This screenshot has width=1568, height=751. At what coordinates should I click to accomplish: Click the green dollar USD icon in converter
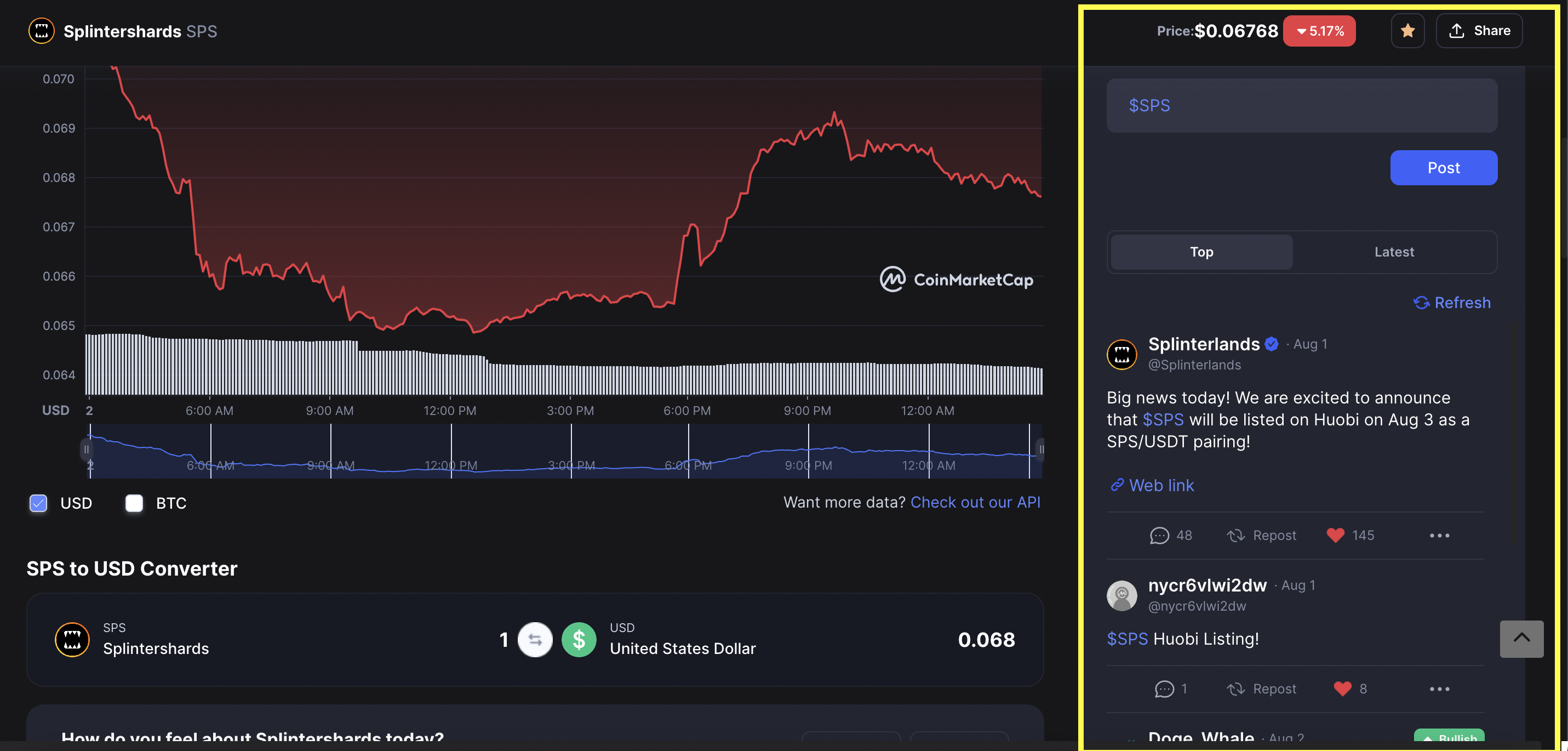coord(578,639)
